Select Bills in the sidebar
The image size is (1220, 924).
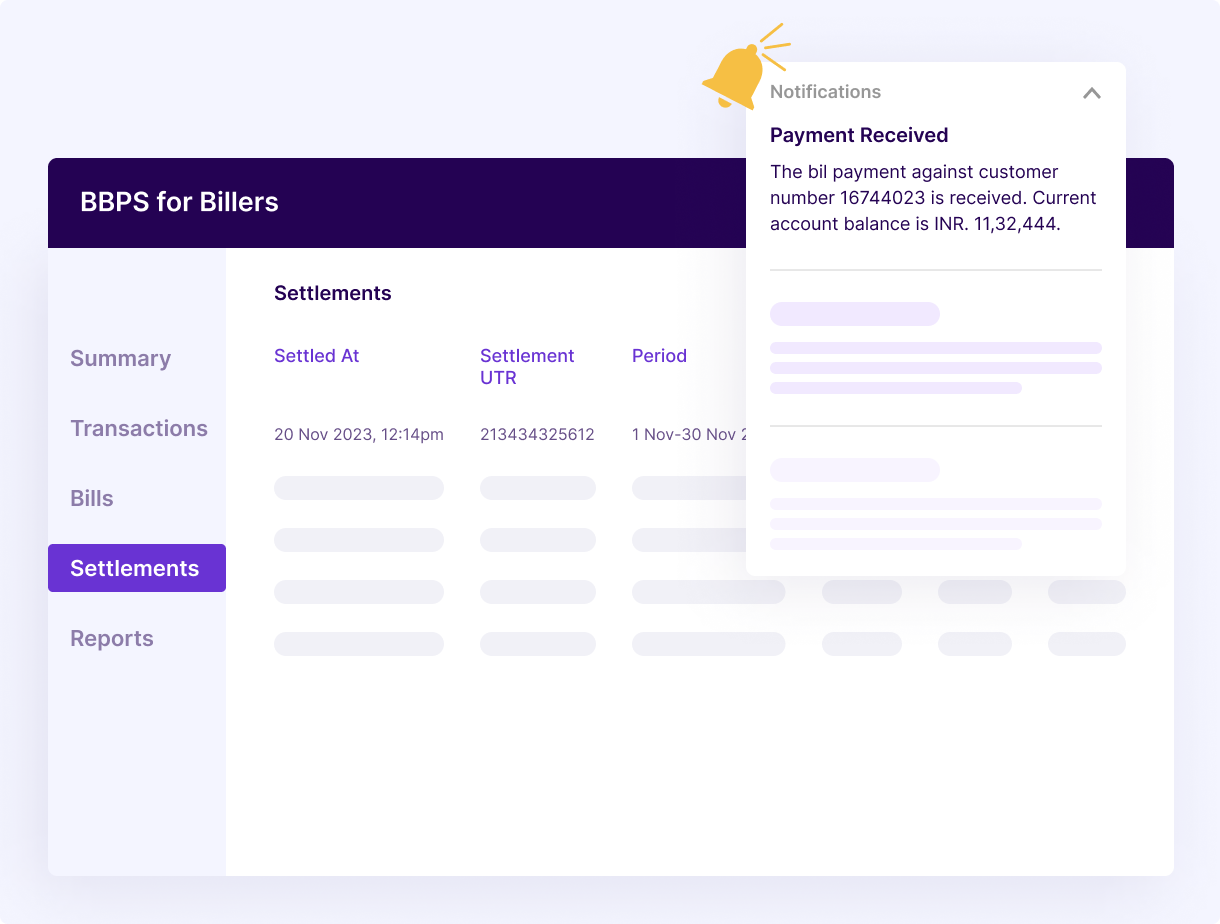(92, 499)
